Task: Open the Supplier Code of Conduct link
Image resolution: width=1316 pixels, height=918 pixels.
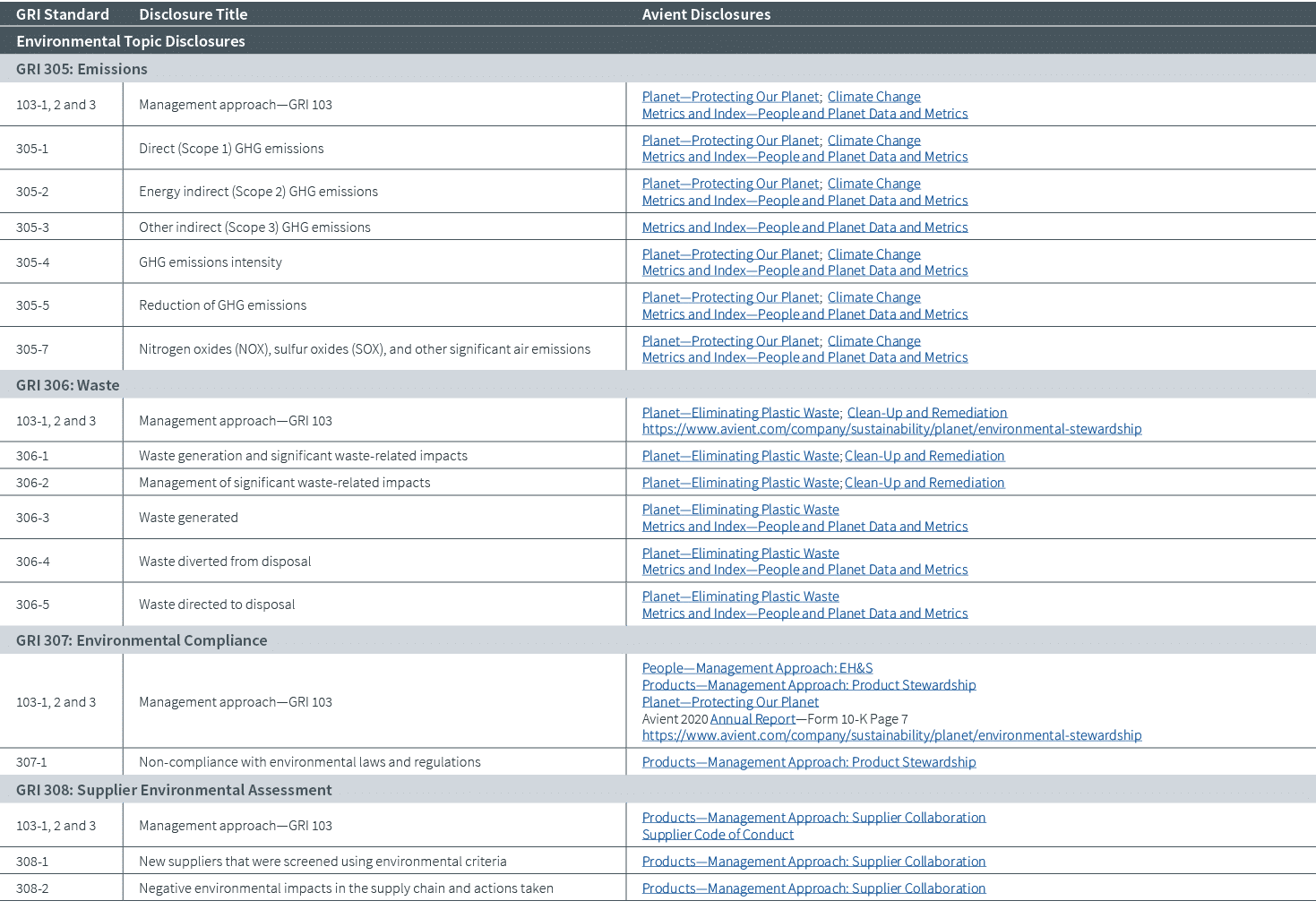Action: 718,835
